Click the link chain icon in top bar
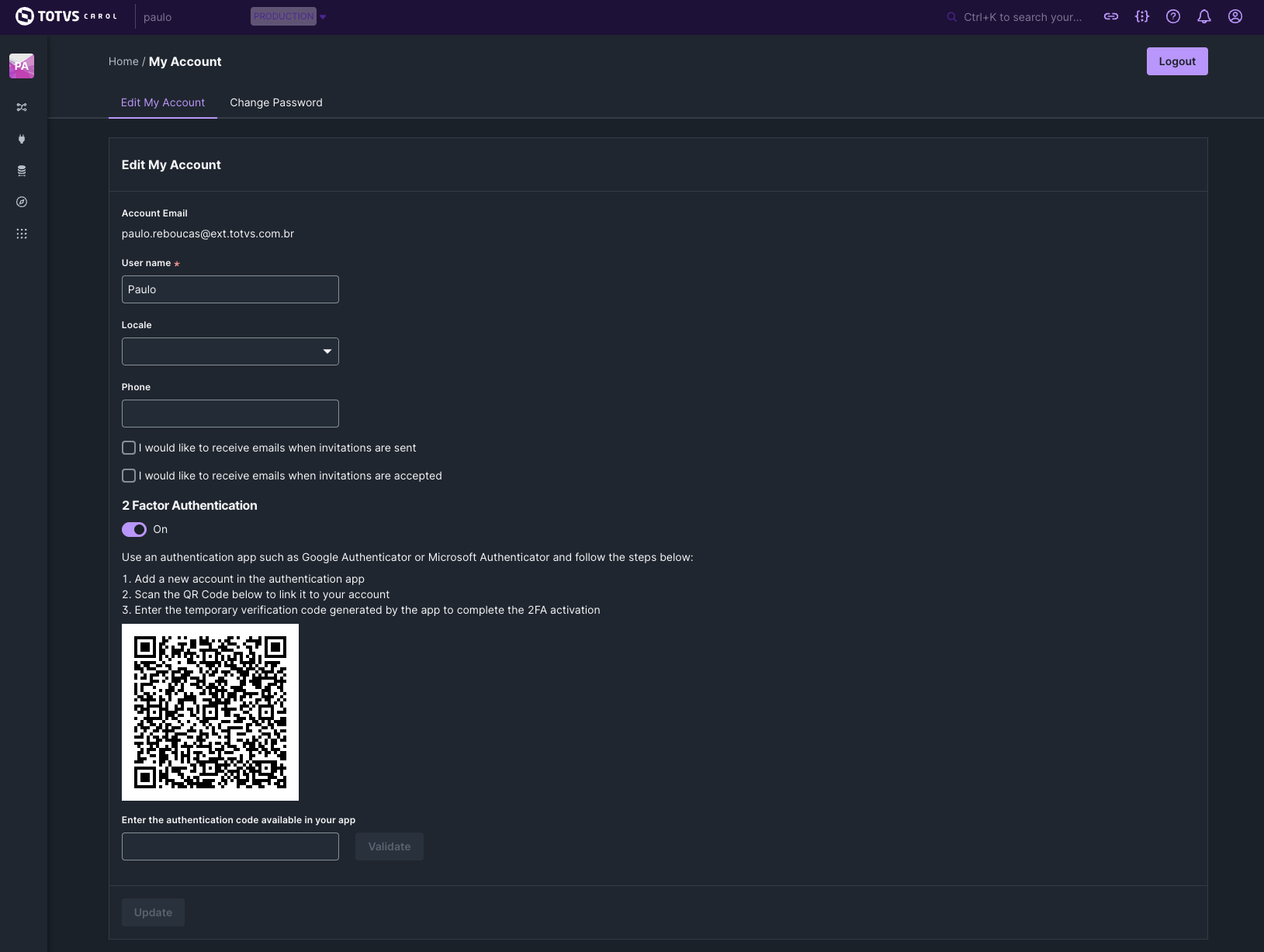The image size is (1264, 952). (x=1111, y=16)
